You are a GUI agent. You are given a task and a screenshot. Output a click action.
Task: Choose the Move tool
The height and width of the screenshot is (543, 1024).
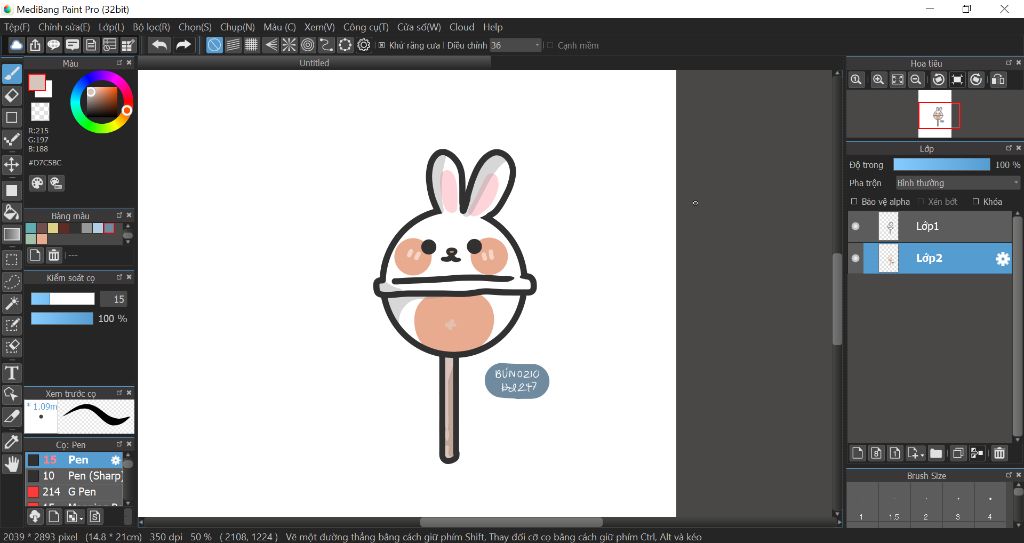pyautogui.click(x=12, y=164)
